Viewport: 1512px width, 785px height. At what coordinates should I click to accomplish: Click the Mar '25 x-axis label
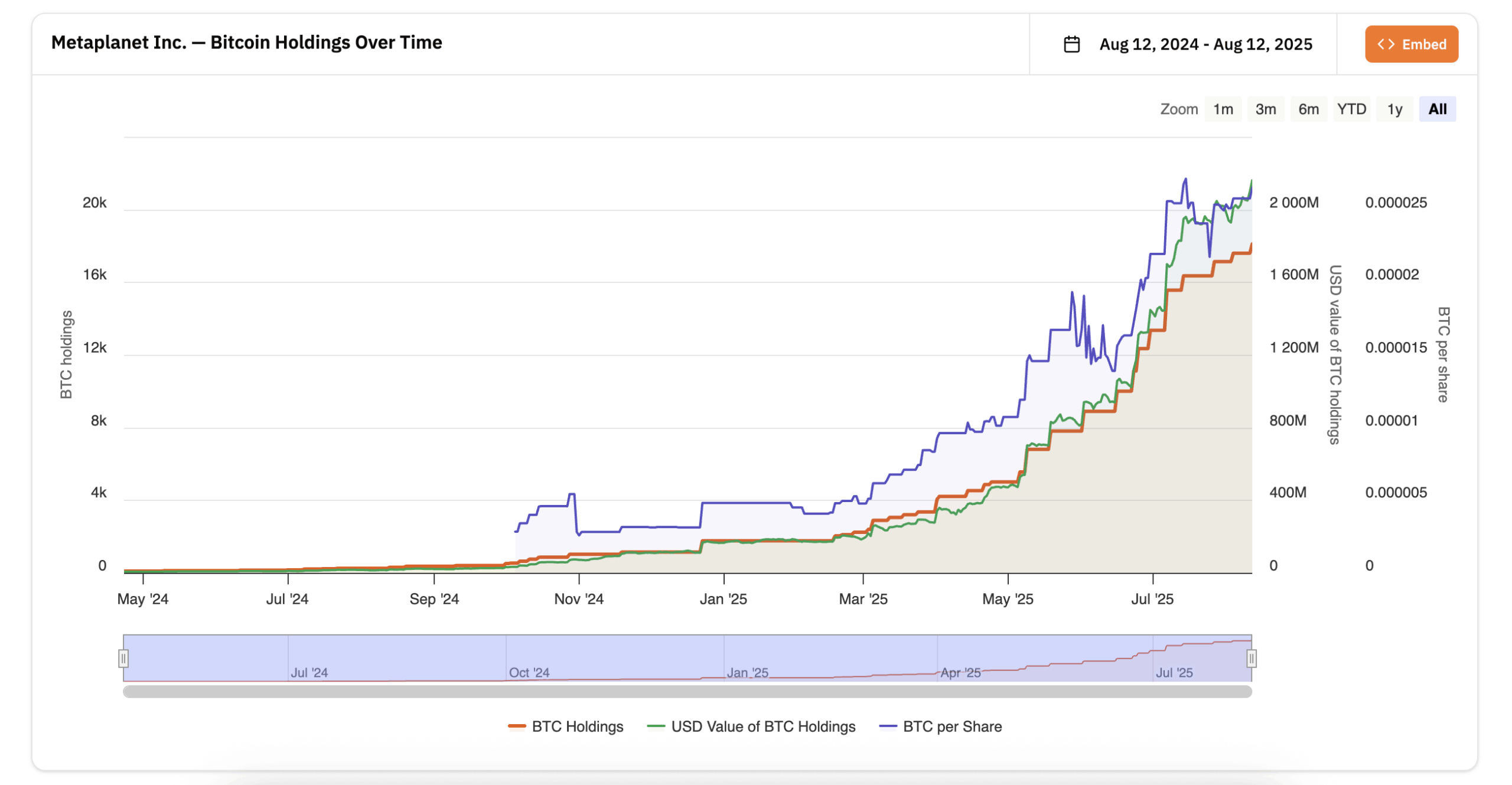coord(863,599)
